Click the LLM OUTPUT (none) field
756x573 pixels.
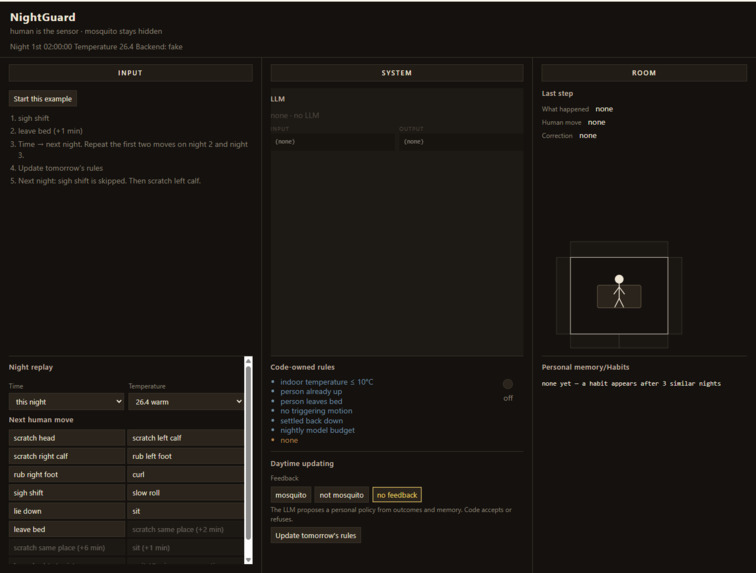coord(461,142)
